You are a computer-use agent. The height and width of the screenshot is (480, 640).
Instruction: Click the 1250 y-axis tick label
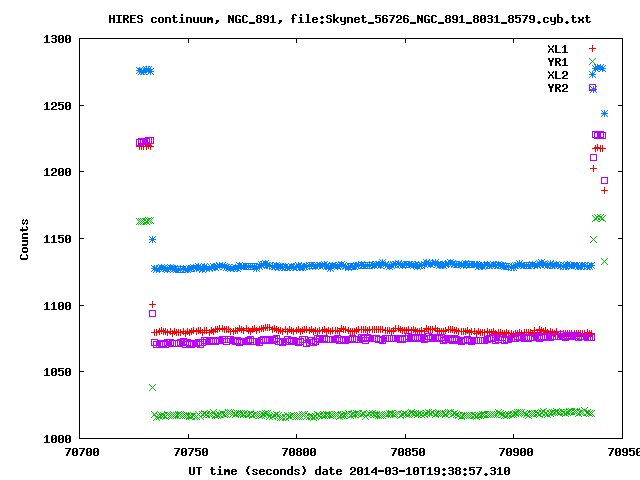(57, 106)
